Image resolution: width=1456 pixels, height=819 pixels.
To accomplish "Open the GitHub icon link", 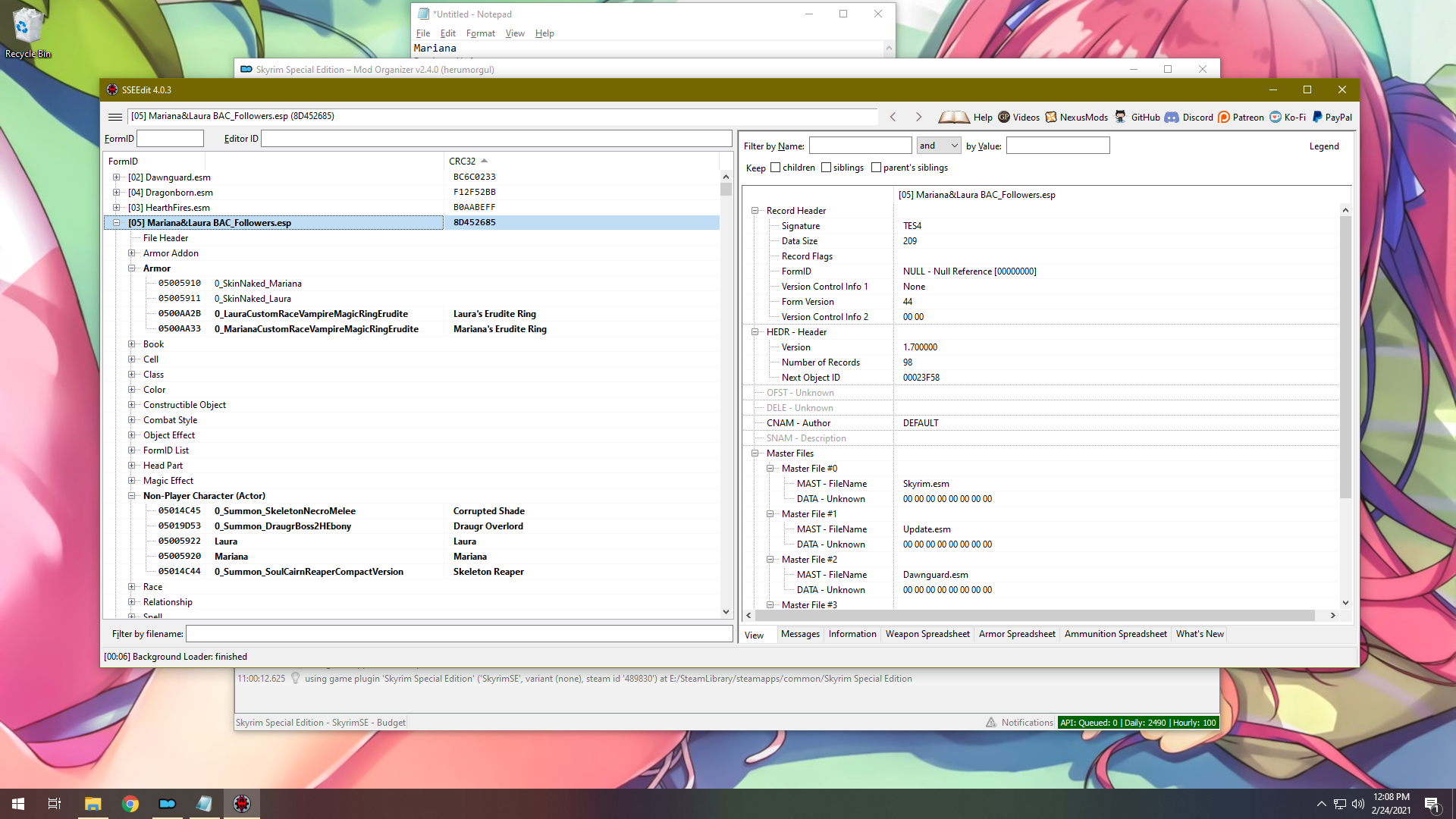I will 1120,117.
